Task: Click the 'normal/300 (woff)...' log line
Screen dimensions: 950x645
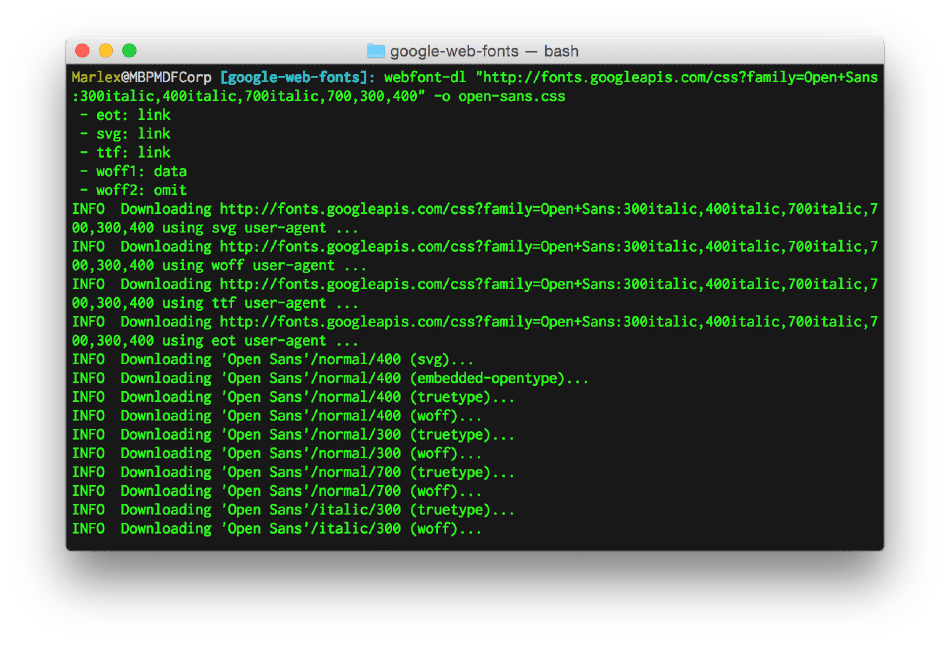Action: (277, 454)
